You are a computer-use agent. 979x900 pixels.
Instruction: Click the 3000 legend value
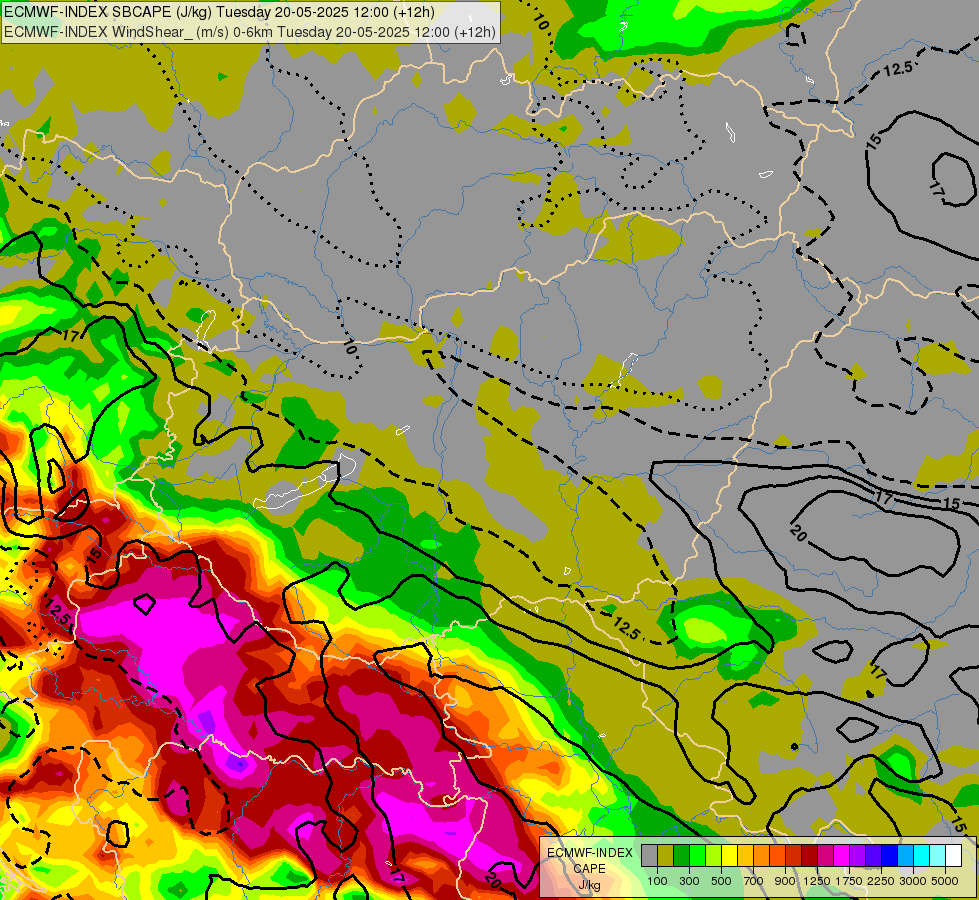(913, 881)
